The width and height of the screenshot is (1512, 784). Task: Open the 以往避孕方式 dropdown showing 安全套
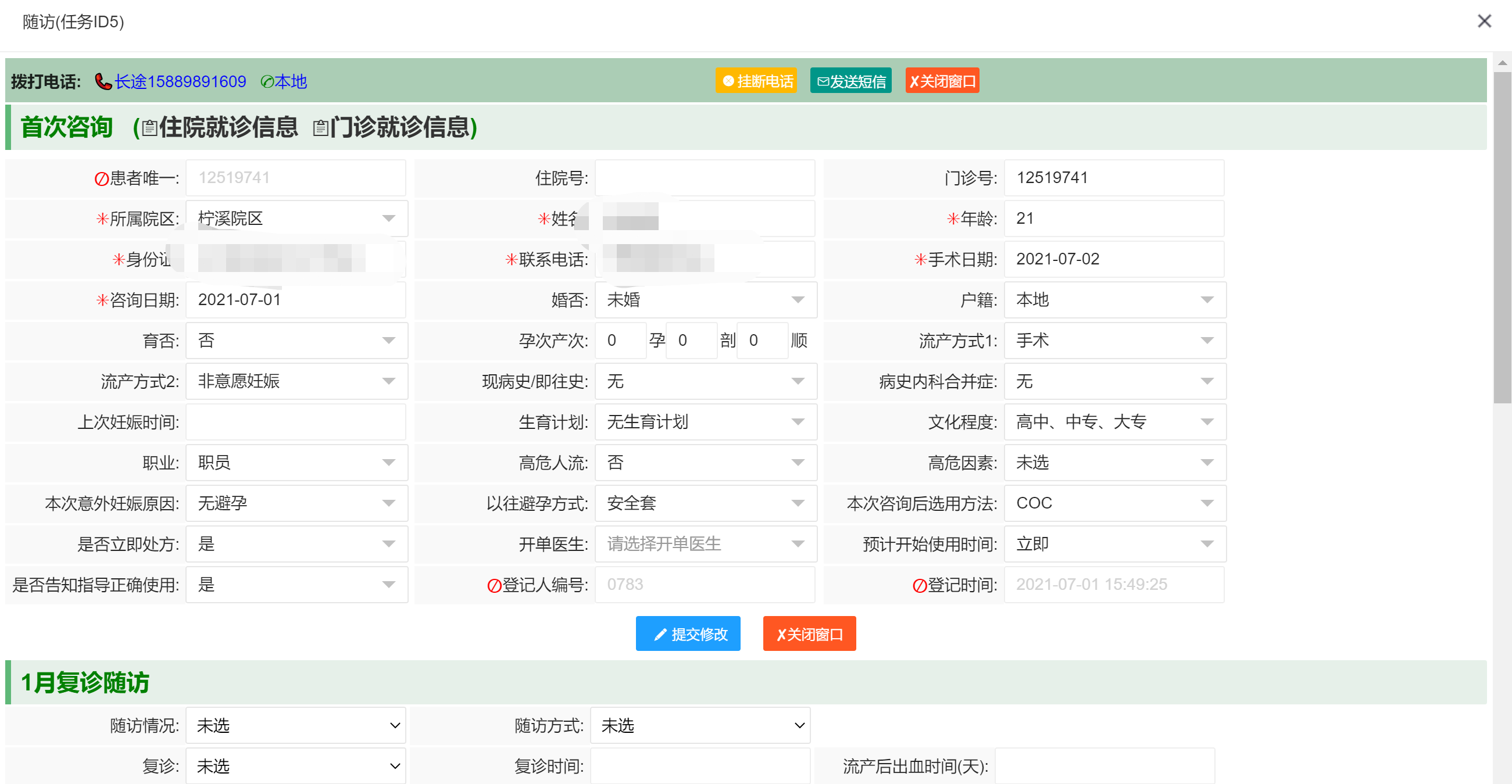706,503
